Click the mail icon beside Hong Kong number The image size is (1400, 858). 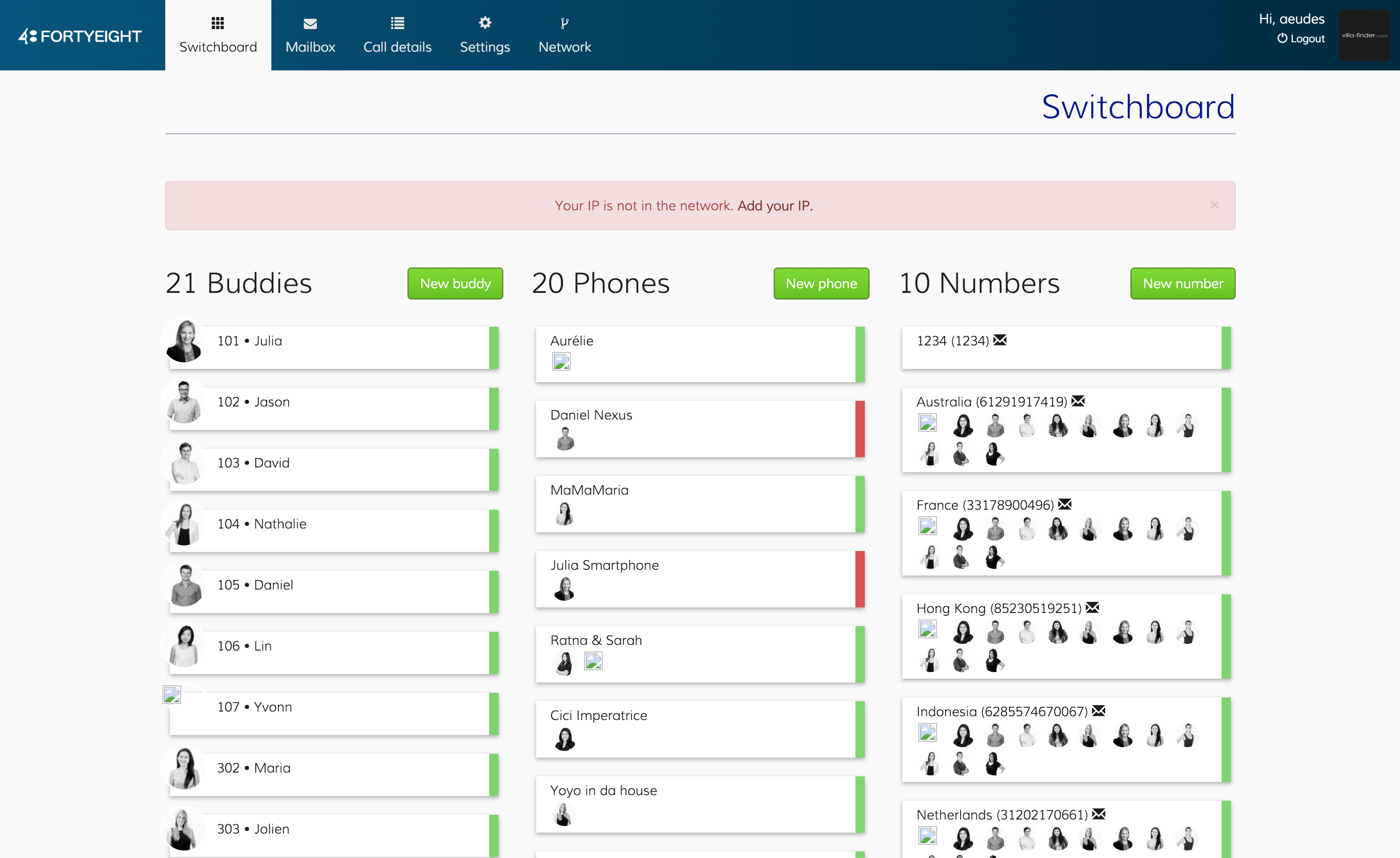1092,607
